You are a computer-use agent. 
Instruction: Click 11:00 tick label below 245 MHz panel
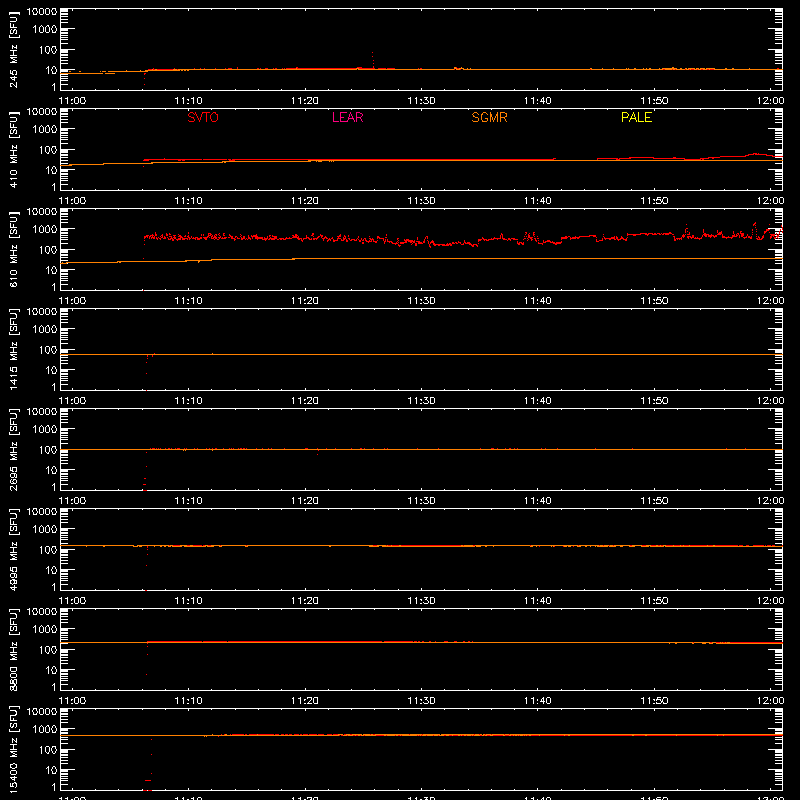coord(72,101)
